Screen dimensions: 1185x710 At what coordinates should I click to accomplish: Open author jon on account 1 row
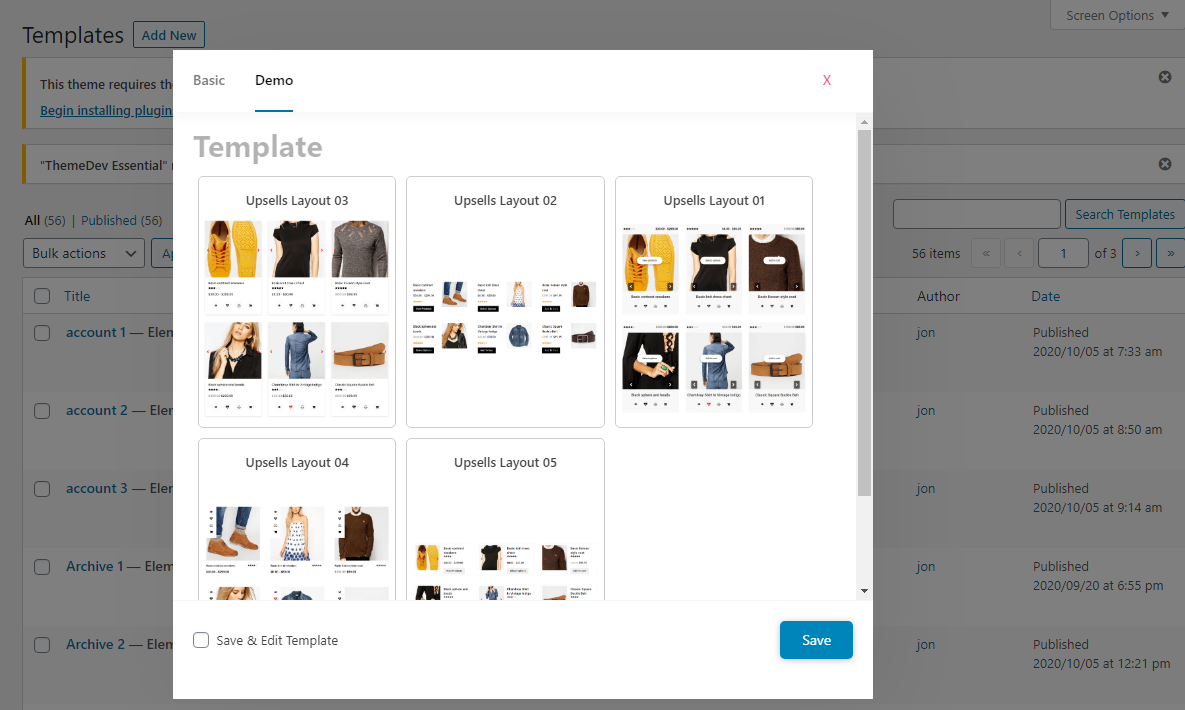click(926, 333)
